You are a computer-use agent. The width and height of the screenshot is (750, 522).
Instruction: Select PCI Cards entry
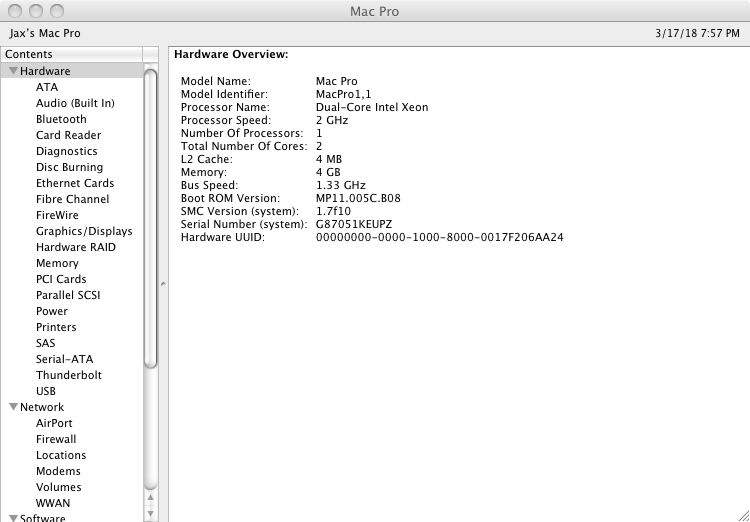point(61,279)
